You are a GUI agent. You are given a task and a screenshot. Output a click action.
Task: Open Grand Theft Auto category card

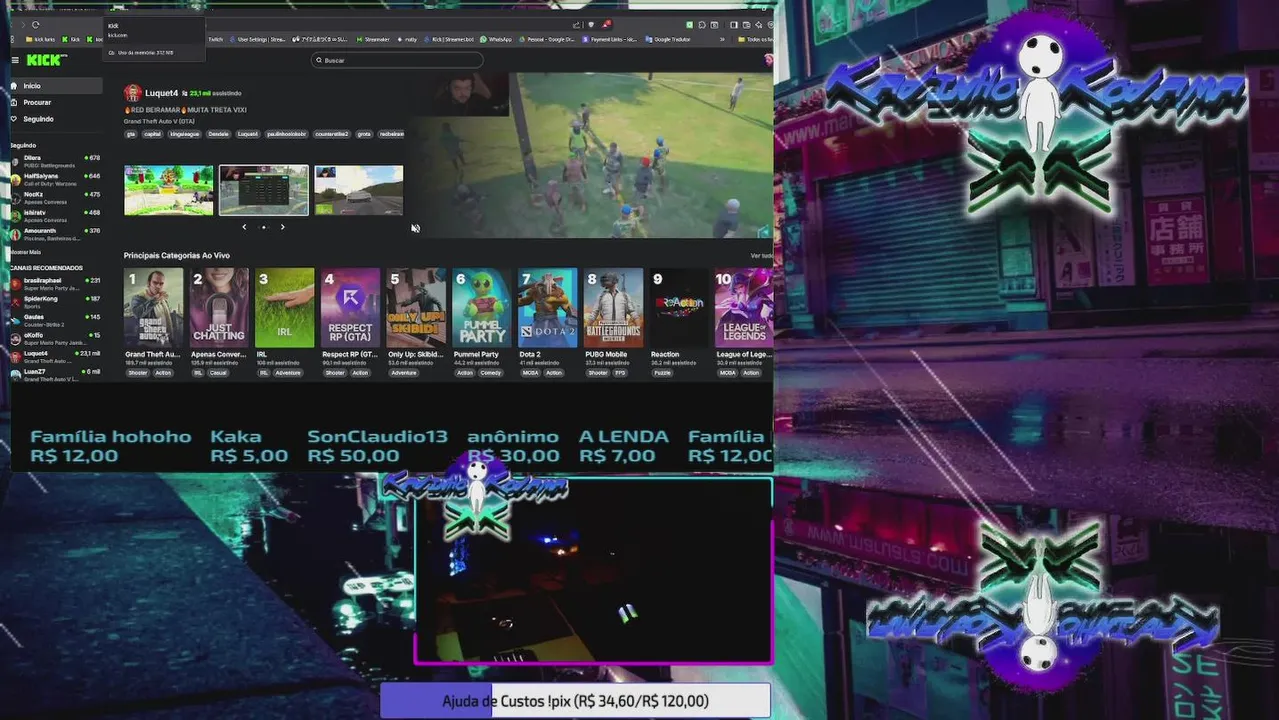[153, 307]
